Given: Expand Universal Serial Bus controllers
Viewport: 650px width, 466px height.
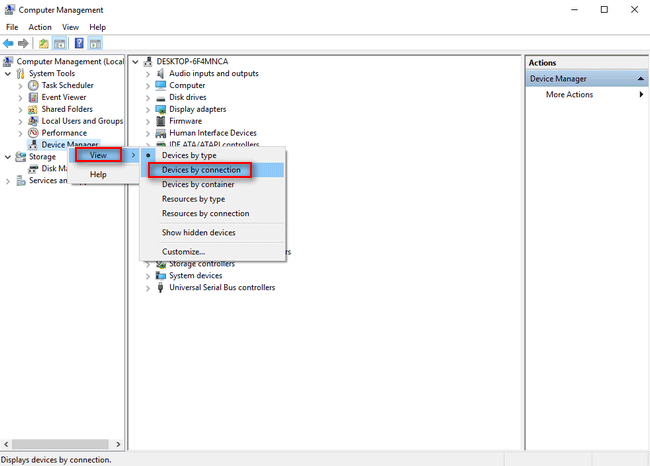Looking at the screenshot, I should point(148,288).
